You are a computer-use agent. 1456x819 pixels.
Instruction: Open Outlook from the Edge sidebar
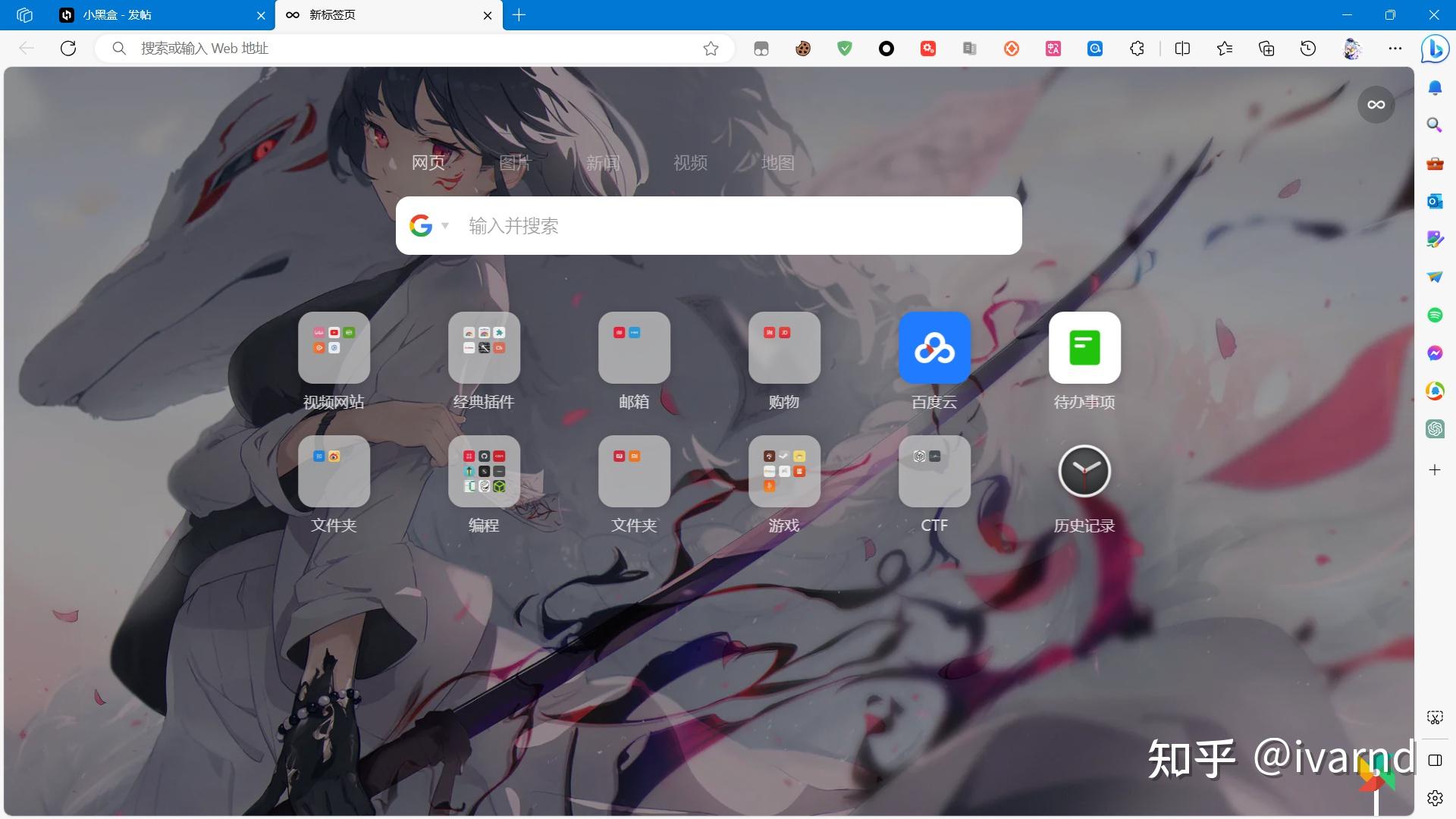pyautogui.click(x=1435, y=201)
